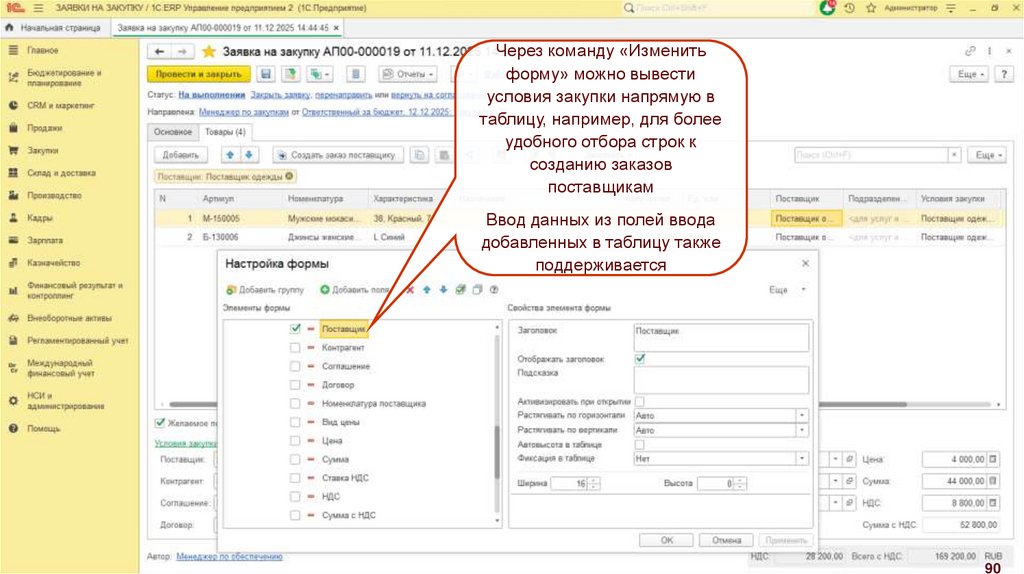
Task: Open the goods table Еще dropdown
Action: tap(987, 155)
